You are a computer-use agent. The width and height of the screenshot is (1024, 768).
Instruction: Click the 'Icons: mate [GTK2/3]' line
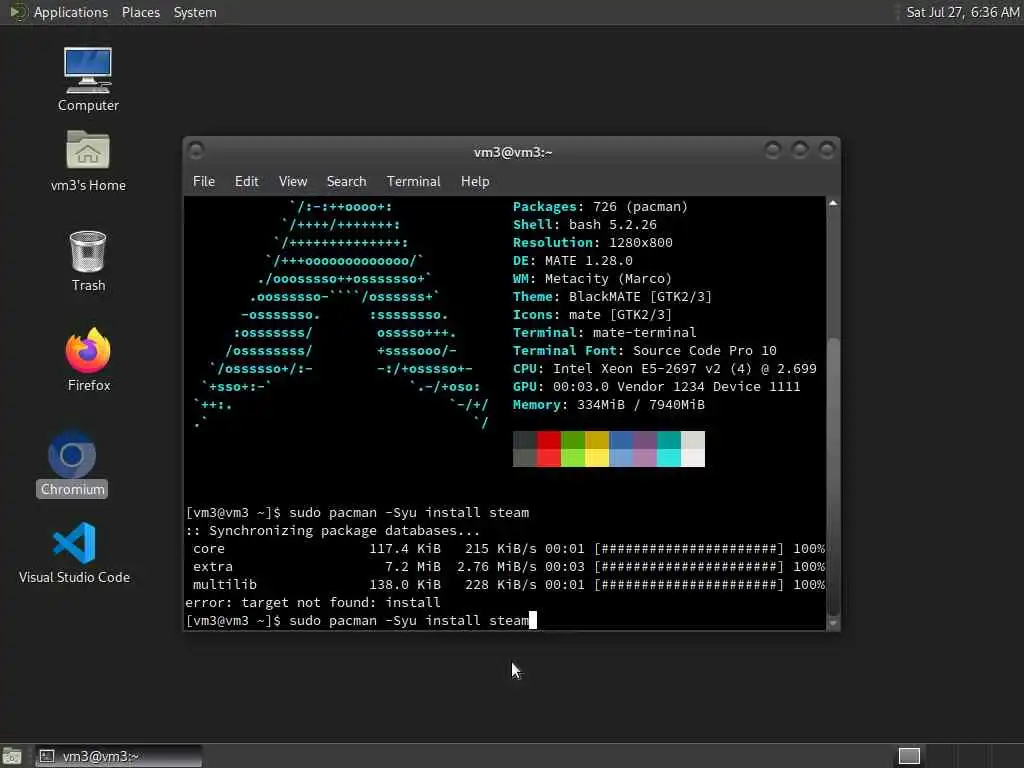pos(592,315)
